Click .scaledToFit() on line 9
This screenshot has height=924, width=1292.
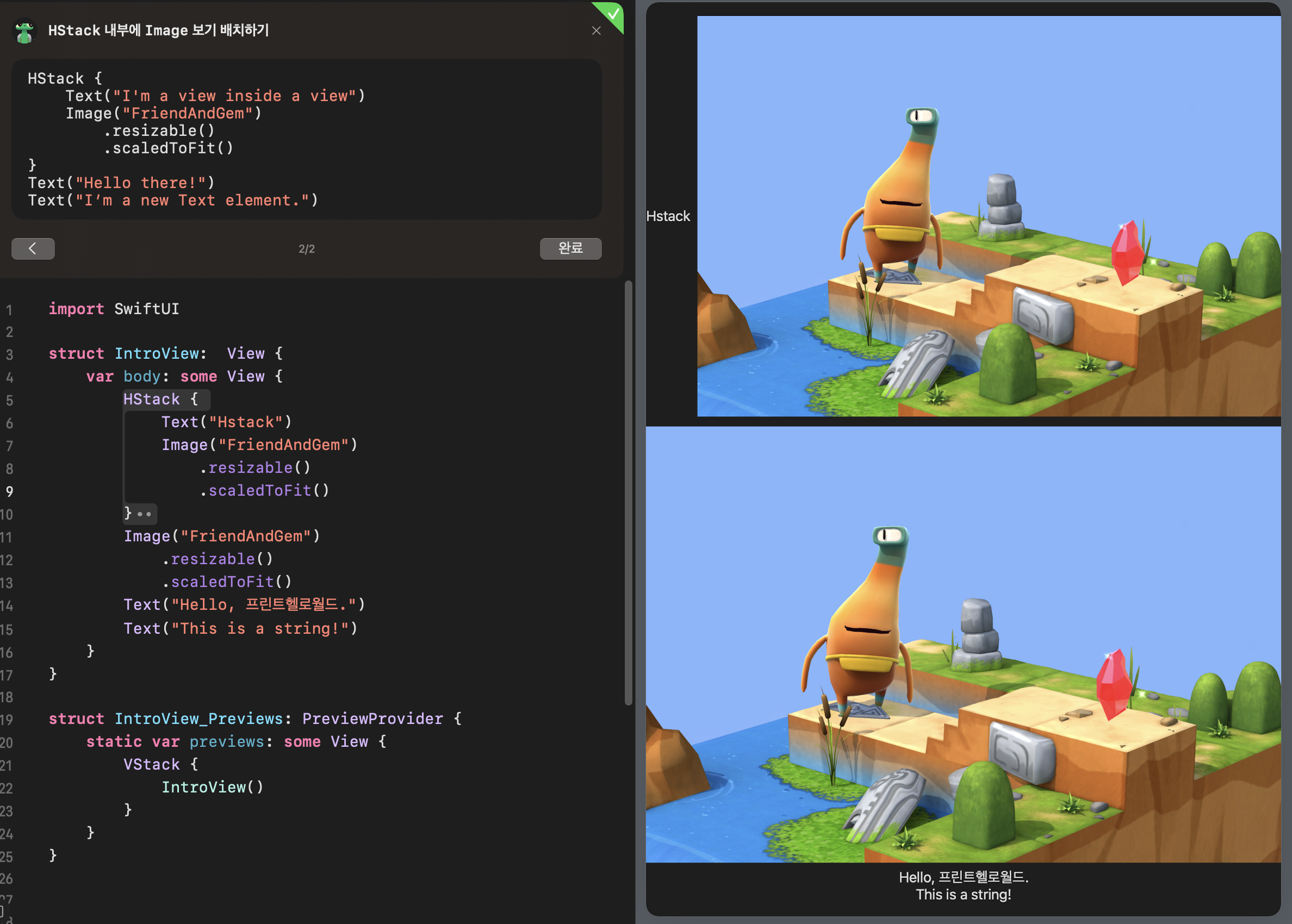pos(264,490)
